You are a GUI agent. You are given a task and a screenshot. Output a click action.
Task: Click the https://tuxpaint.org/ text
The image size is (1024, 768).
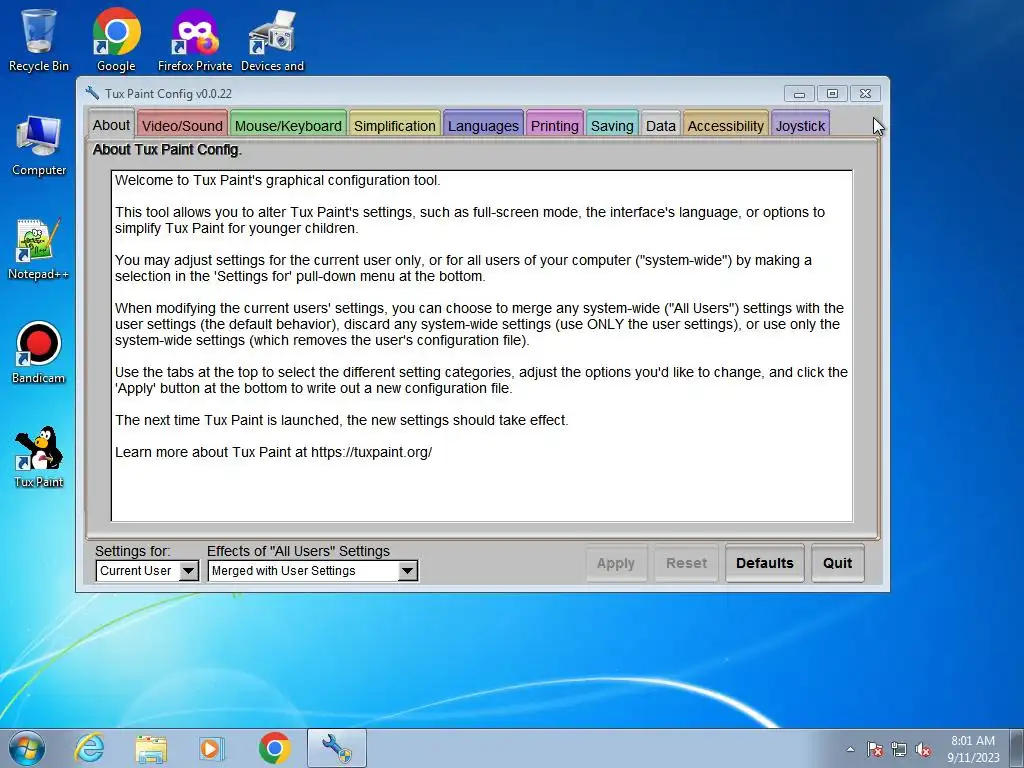tap(371, 452)
